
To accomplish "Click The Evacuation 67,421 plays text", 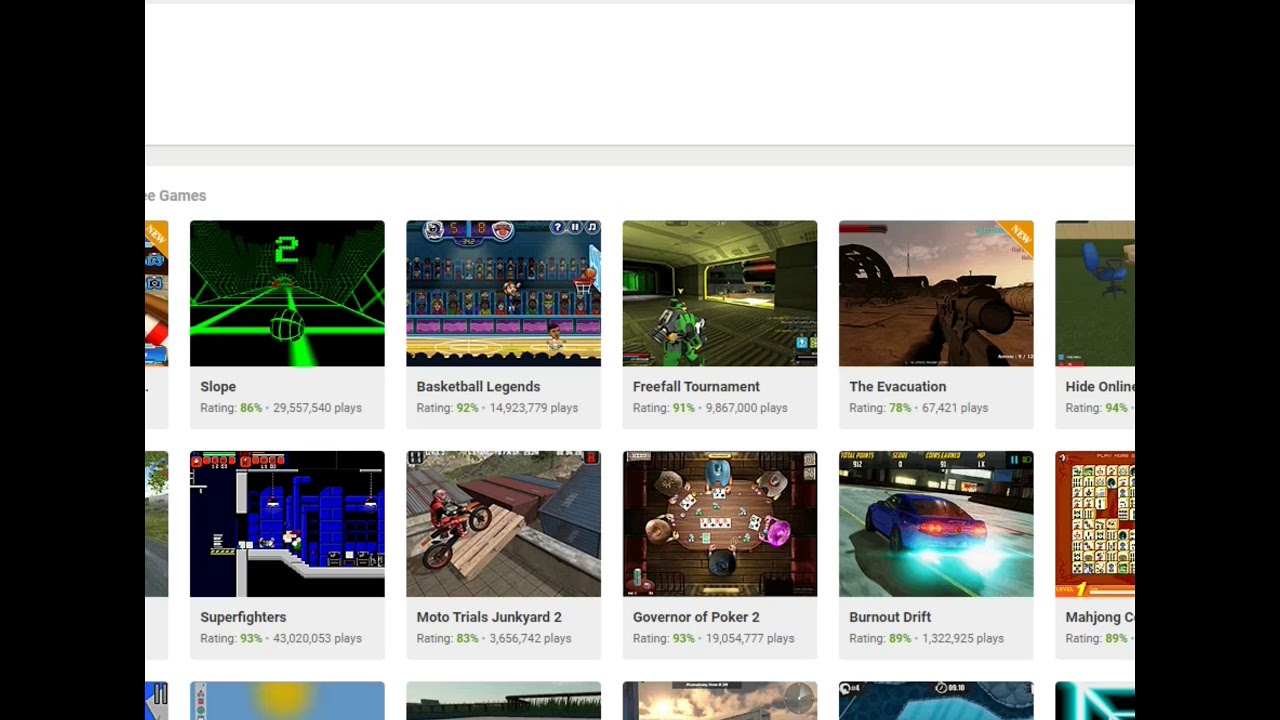I will 955,408.
